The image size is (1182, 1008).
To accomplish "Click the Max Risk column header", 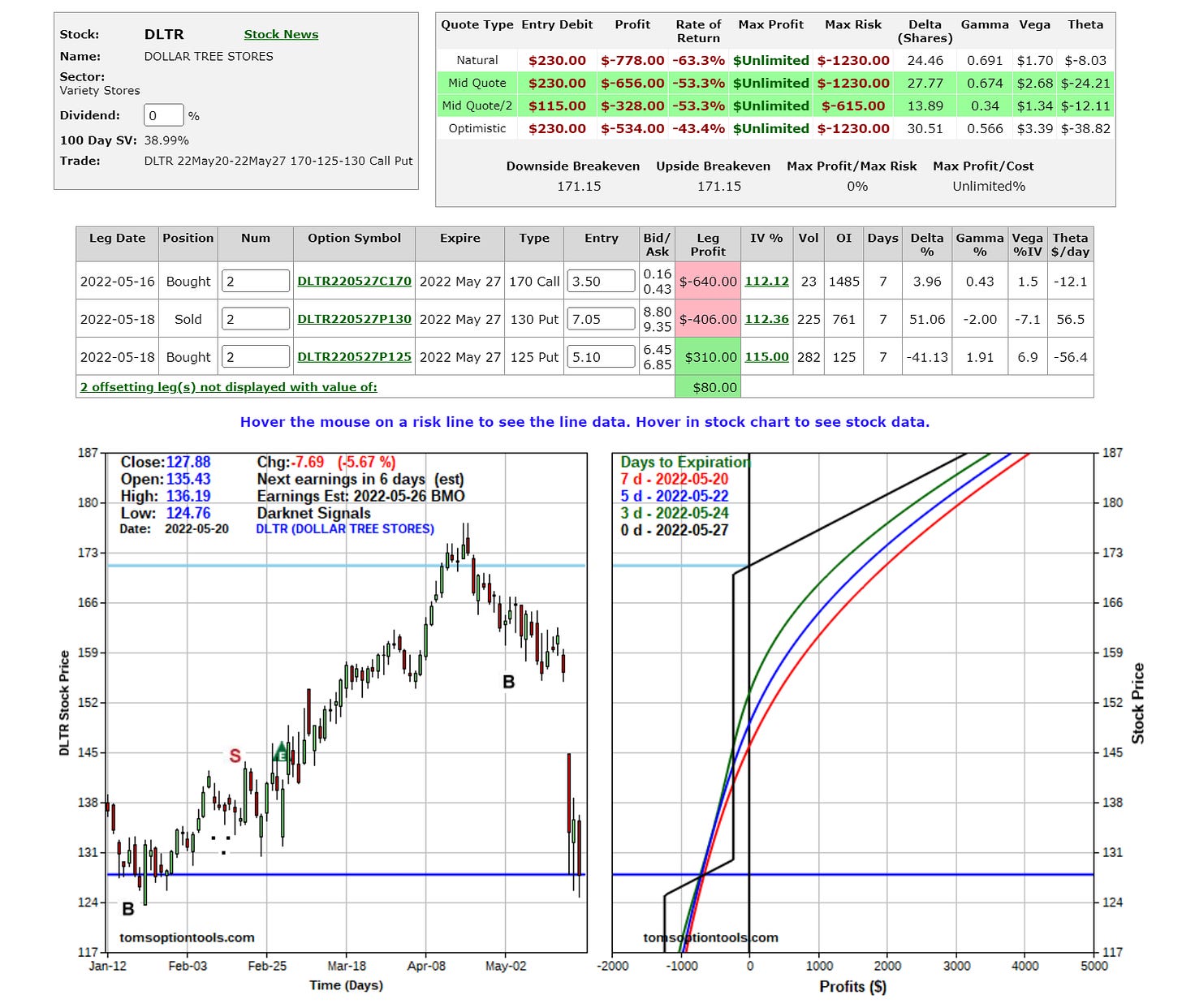I will click(x=853, y=24).
